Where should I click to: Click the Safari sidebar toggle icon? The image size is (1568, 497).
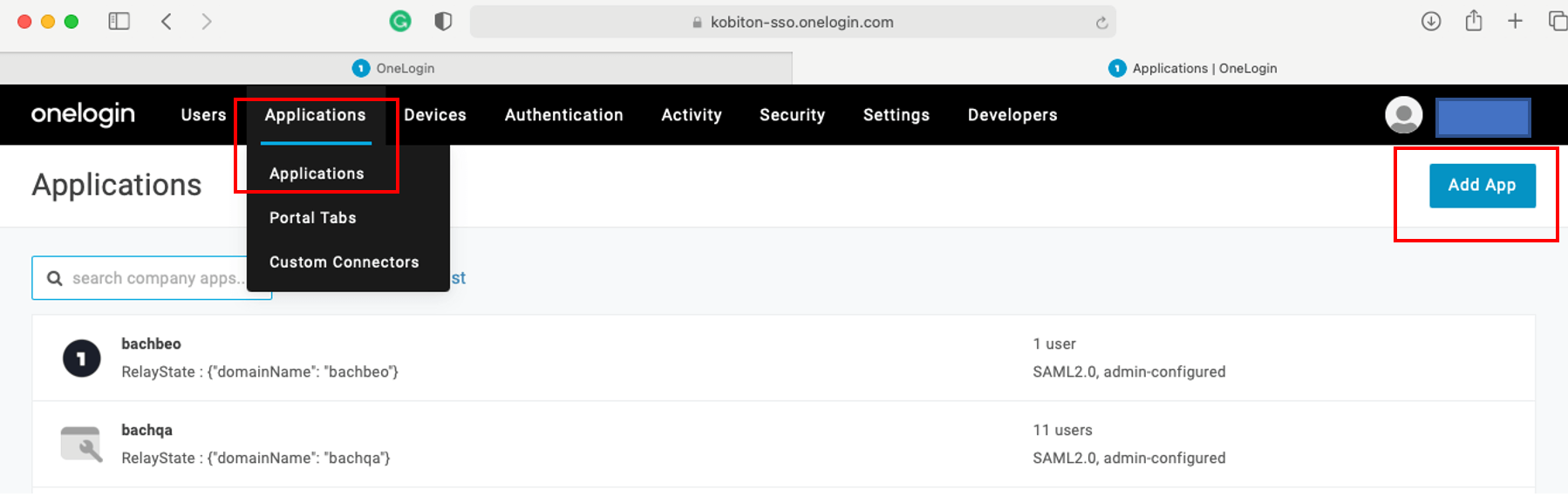click(x=119, y=22)
